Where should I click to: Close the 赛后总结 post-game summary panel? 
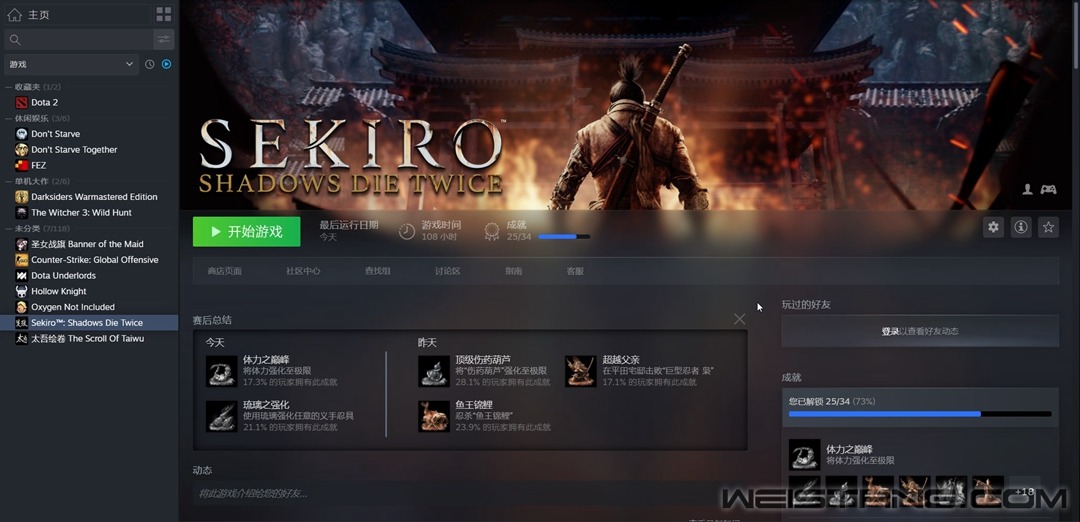coord(739,319)
